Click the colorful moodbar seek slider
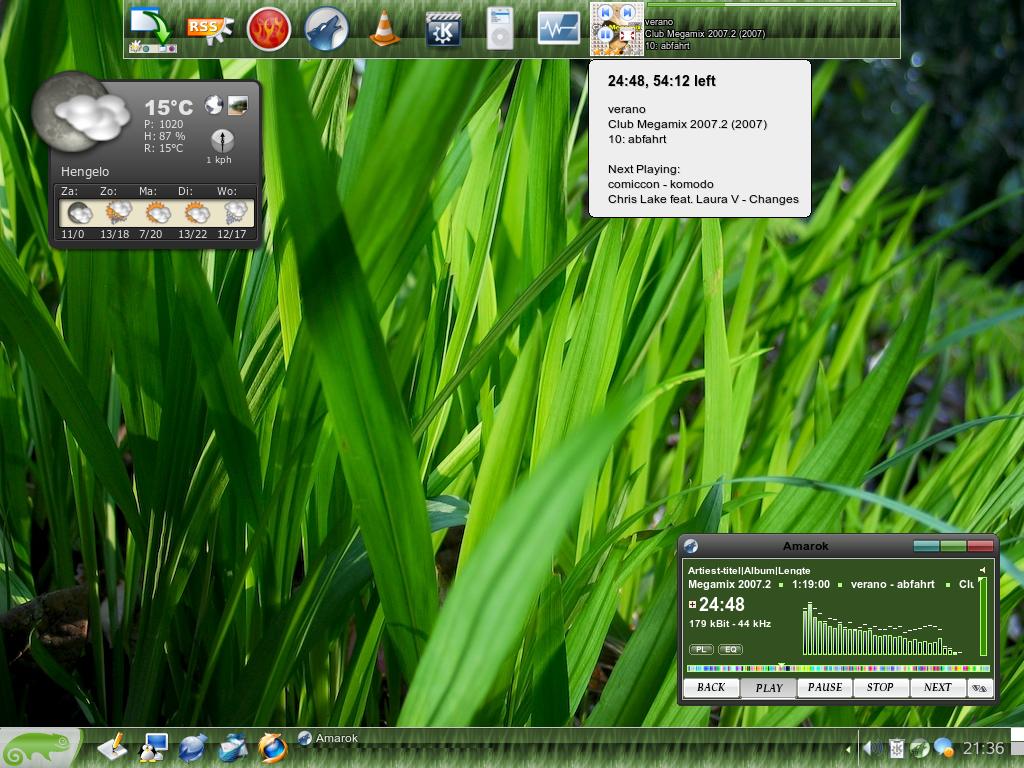Viewport: 1024px width, 768px height. [x=838, y=668]
